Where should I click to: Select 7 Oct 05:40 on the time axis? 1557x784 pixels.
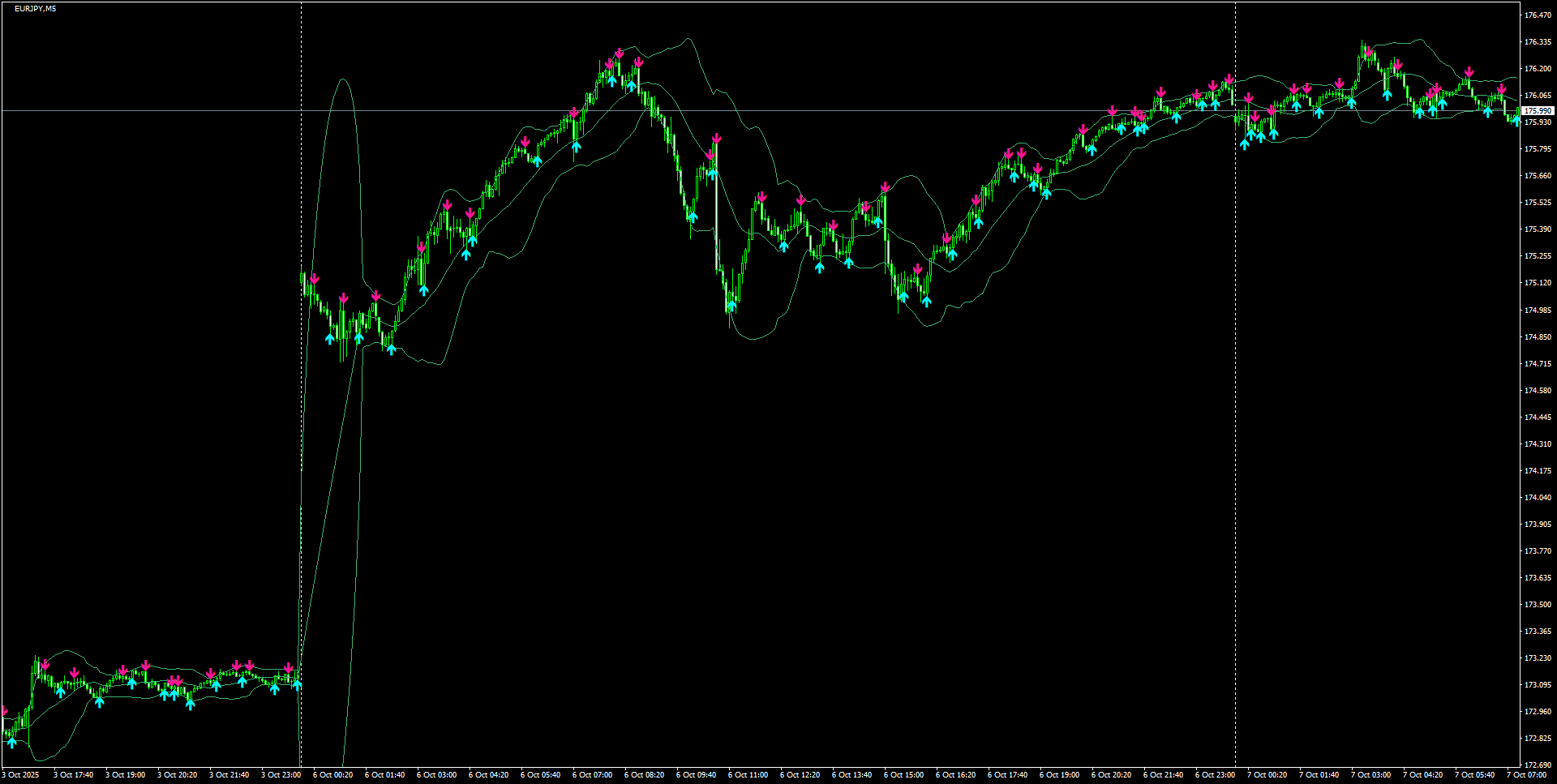[1474, 775]
